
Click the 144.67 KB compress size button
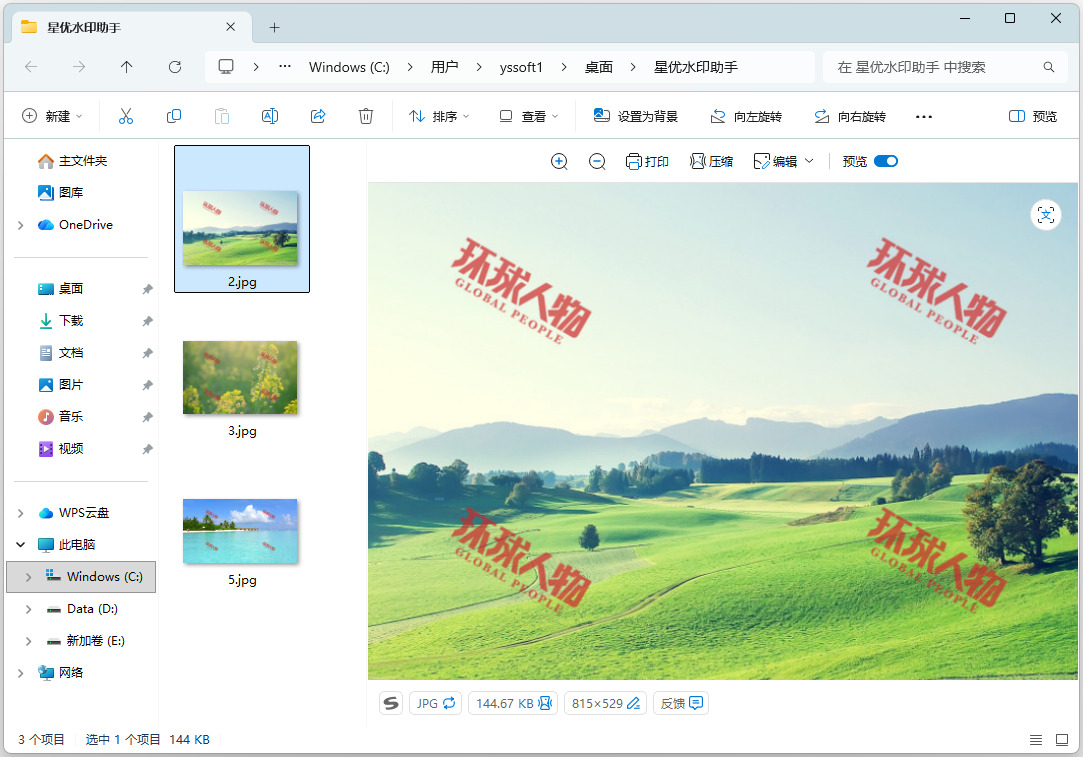pos(513,703)
